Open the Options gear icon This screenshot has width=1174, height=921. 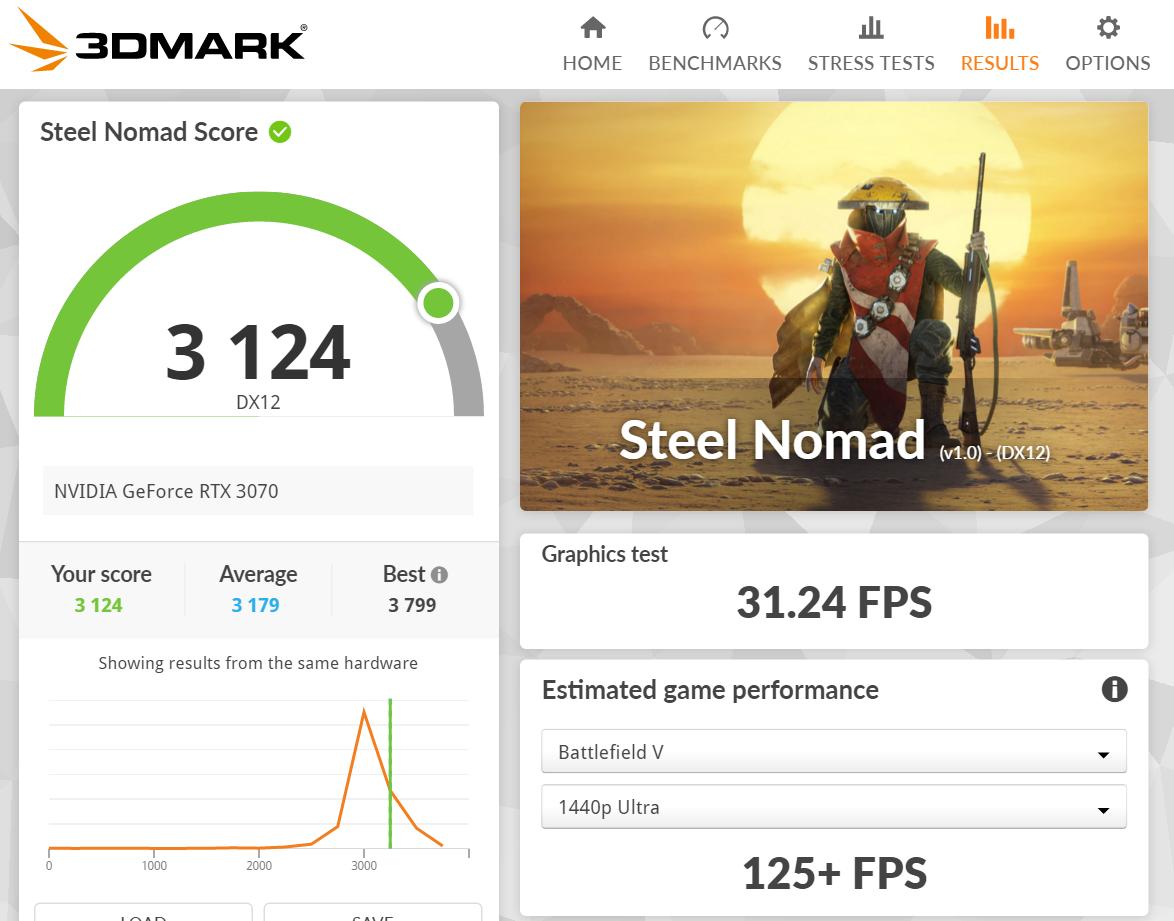click(1108, 28)
